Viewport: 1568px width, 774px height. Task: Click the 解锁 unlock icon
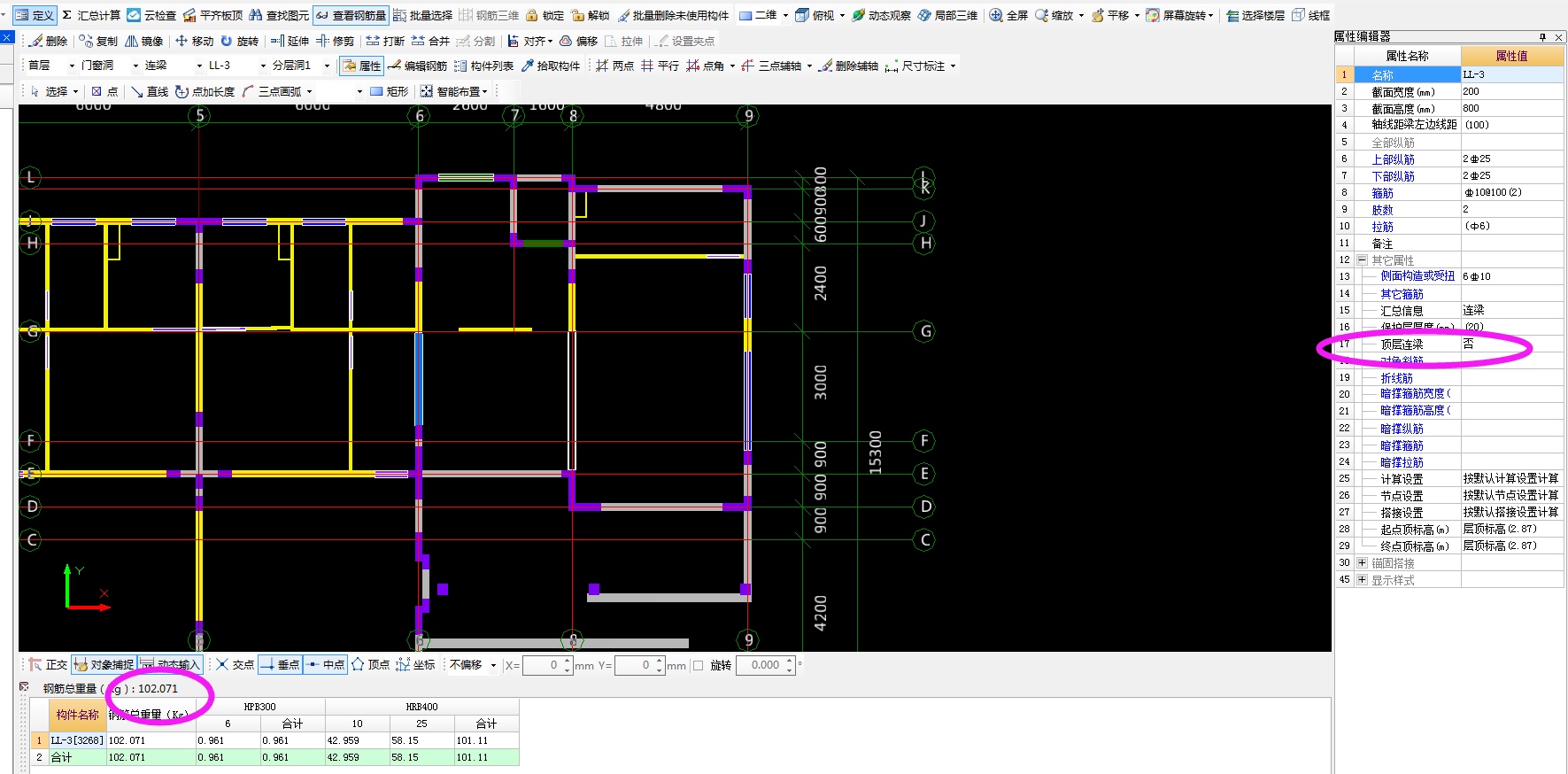tap(591, 15)
